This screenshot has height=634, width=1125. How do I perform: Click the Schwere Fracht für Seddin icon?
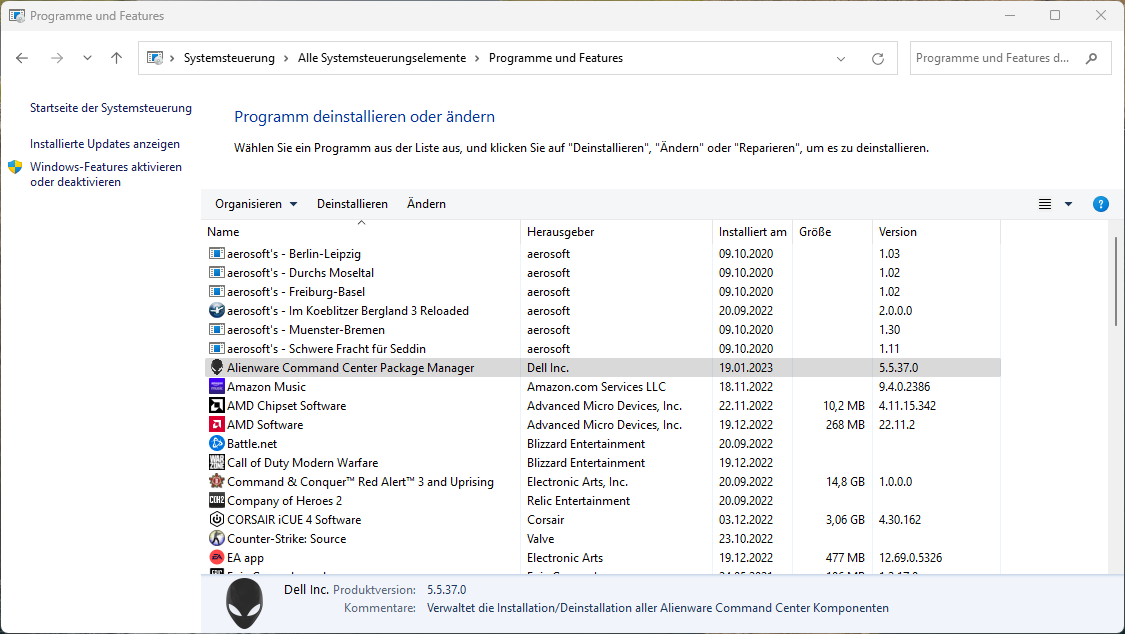pos(216,349)
